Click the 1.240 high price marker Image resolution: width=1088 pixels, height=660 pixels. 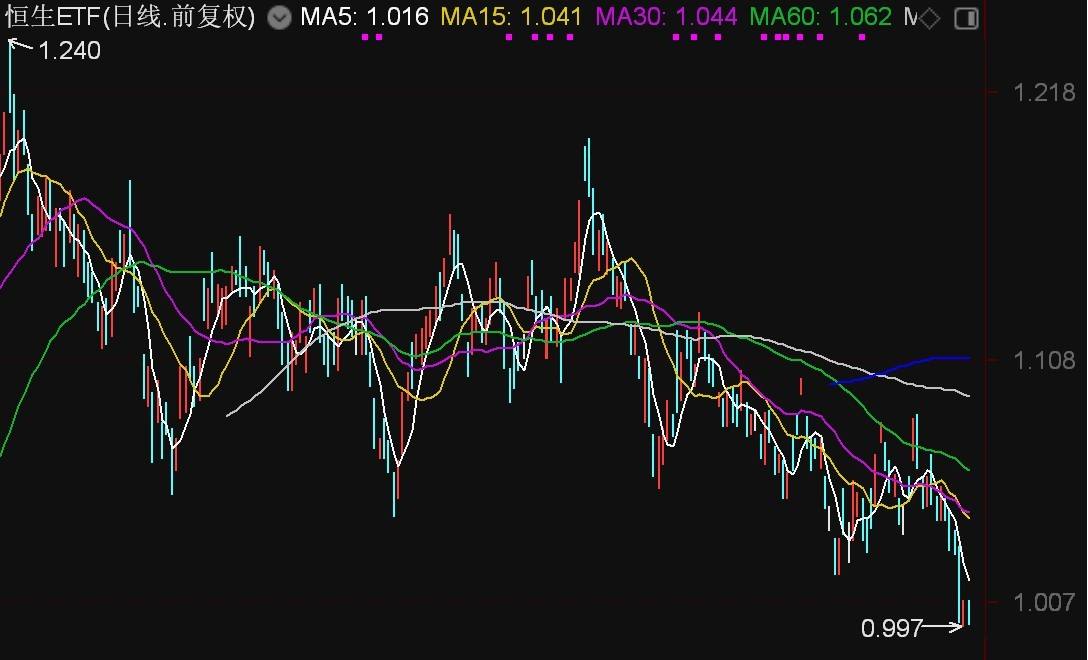[69, 51]
